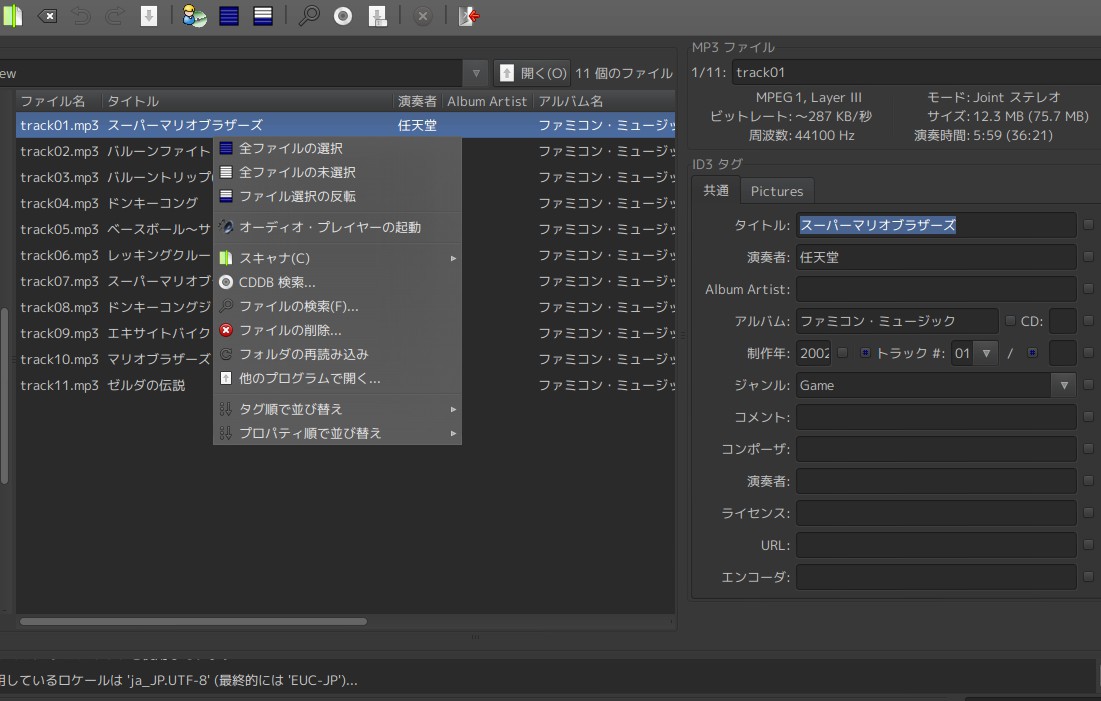Open the ジャンル Game dropdown arrow
1101x701 pixels.
(x=1064, y=385)
